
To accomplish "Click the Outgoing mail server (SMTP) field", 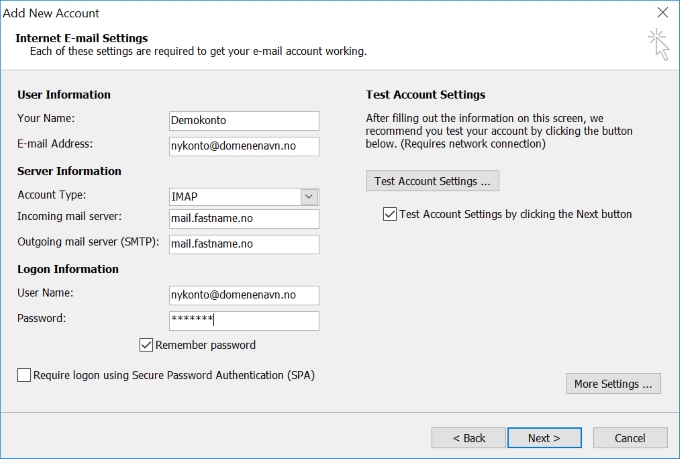I will (x=244, y=244).
